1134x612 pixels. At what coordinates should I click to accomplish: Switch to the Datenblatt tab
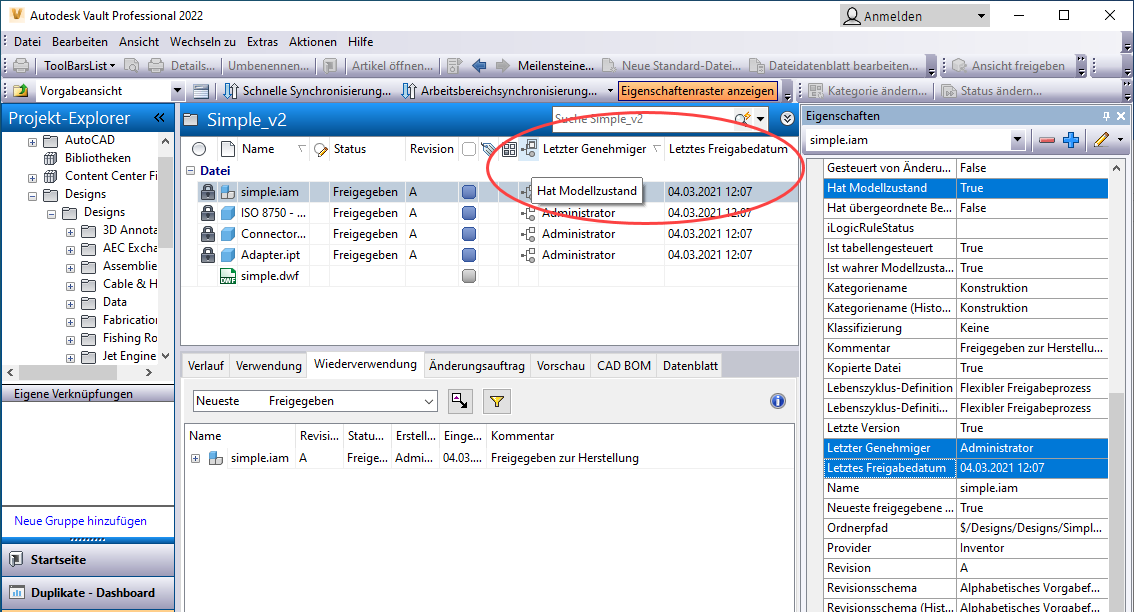point(690,366)
